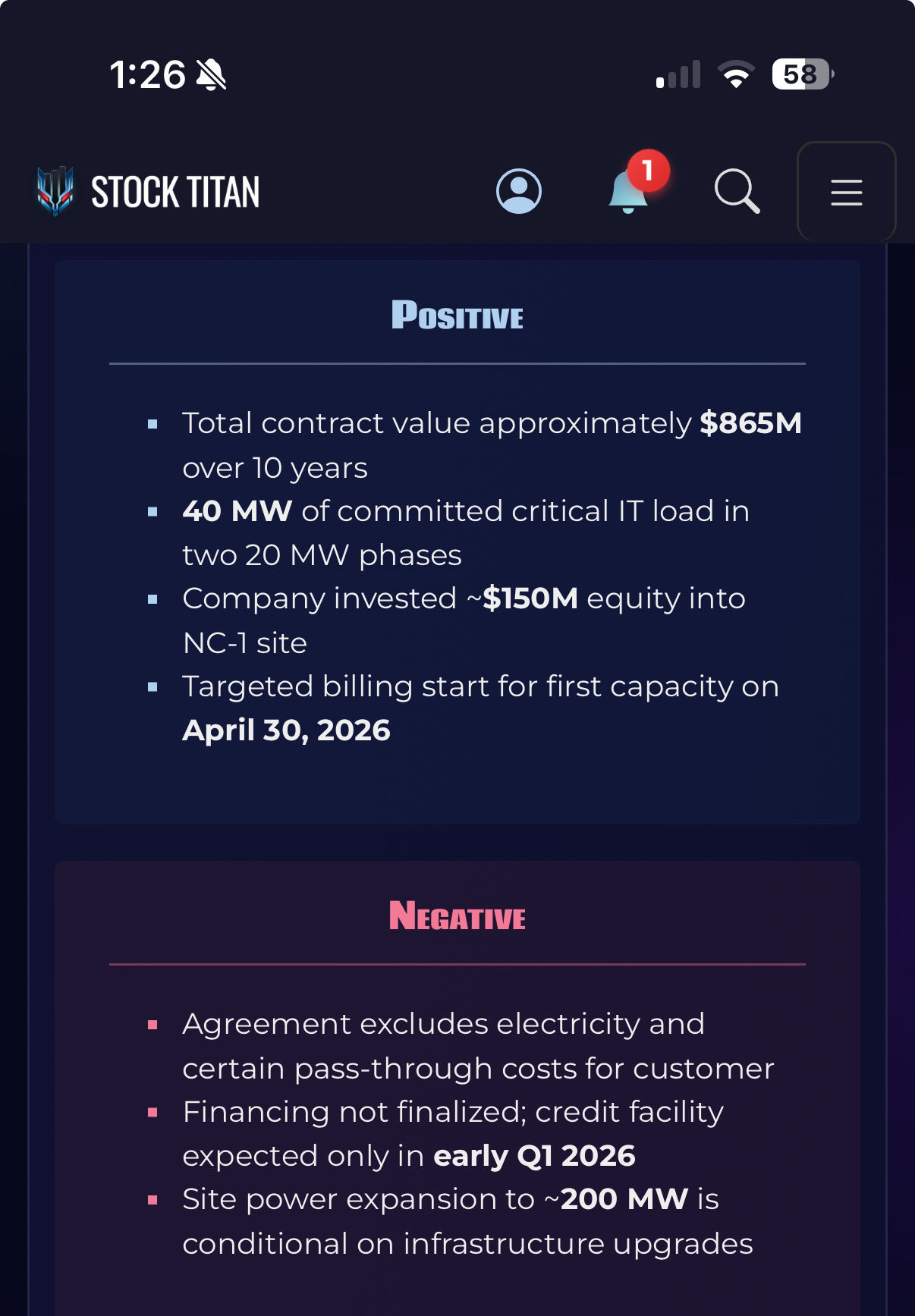
Task: Tap the battery level showing 58
Action: (800, 73)
